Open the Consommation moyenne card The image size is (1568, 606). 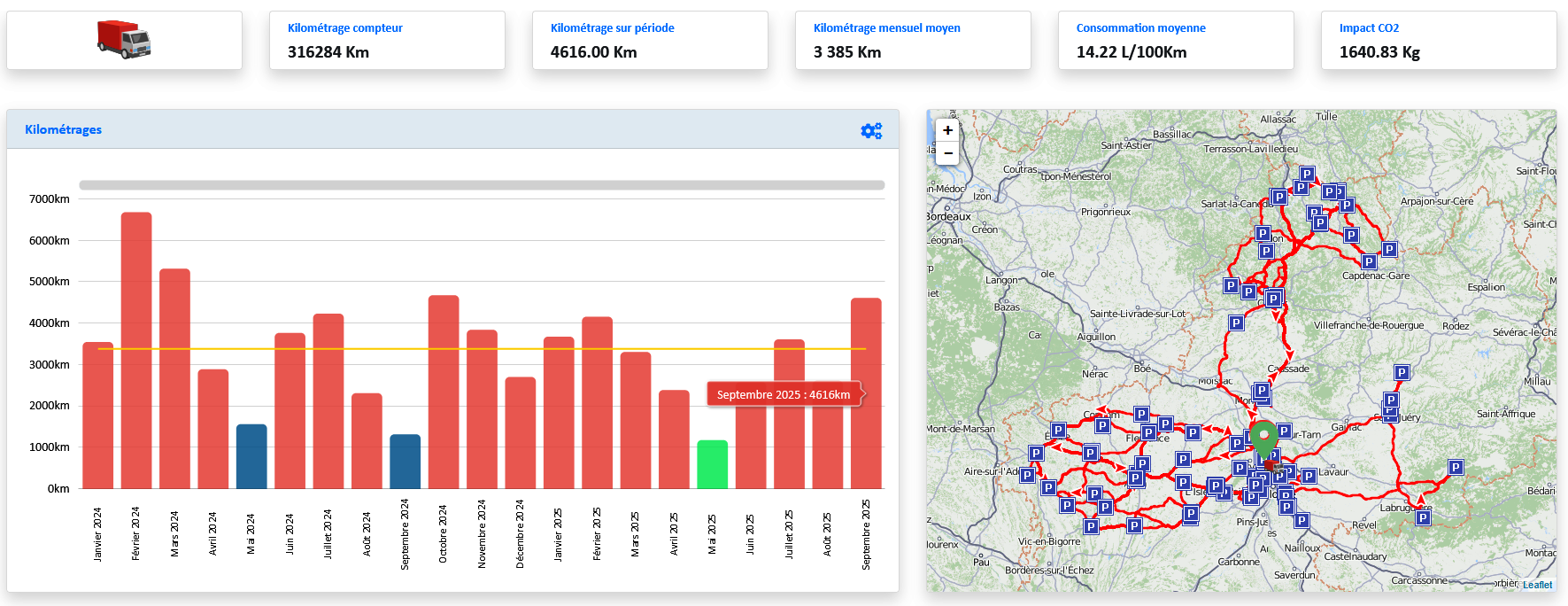1175,41
